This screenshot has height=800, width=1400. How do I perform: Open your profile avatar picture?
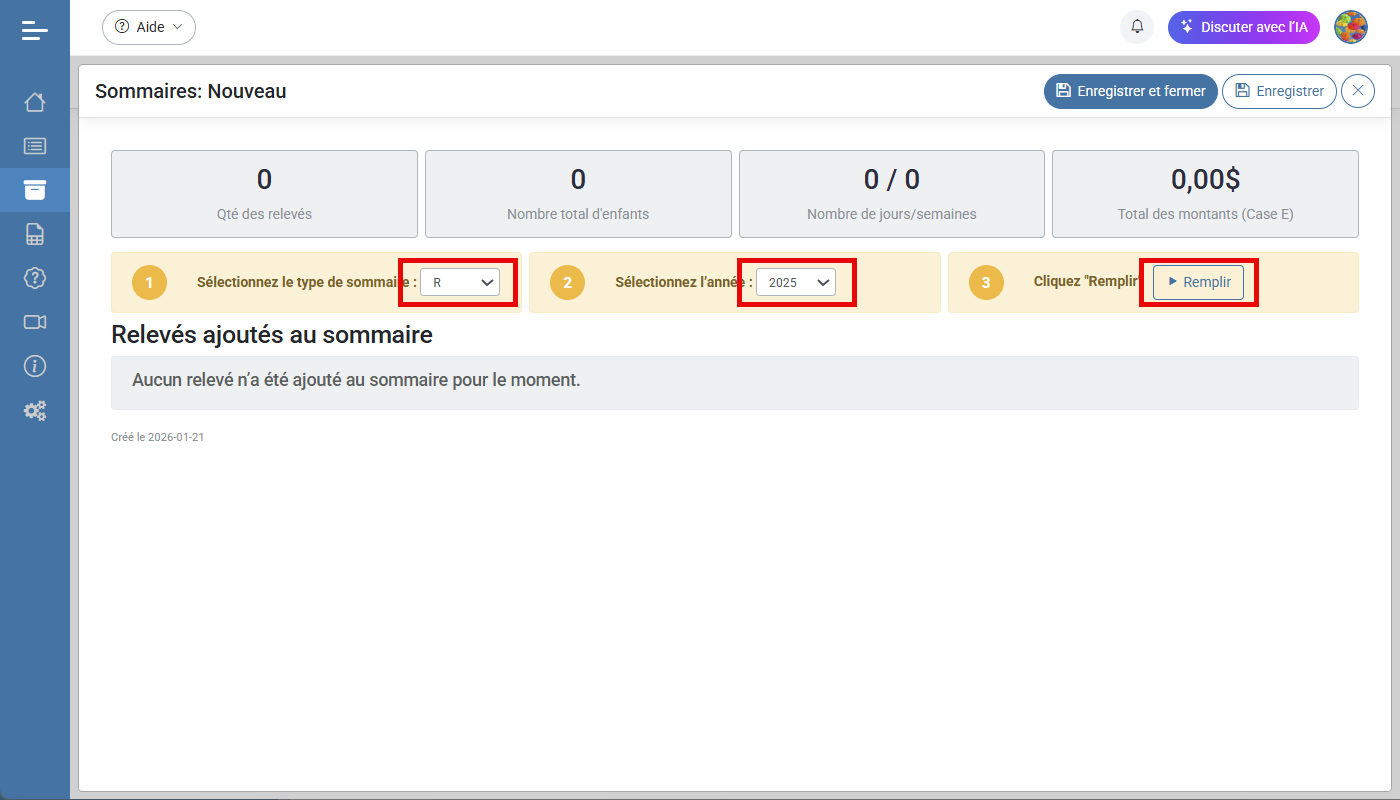1351,27
